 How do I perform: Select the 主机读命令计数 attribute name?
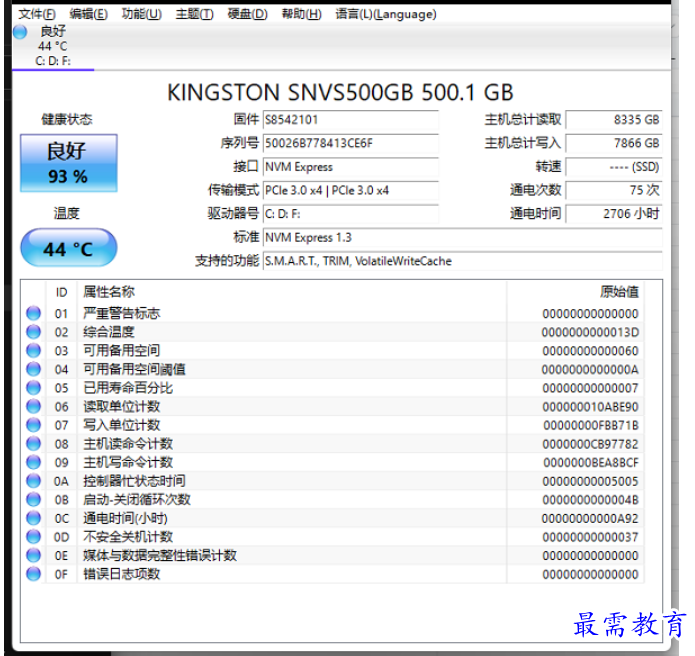pos(128,444)
